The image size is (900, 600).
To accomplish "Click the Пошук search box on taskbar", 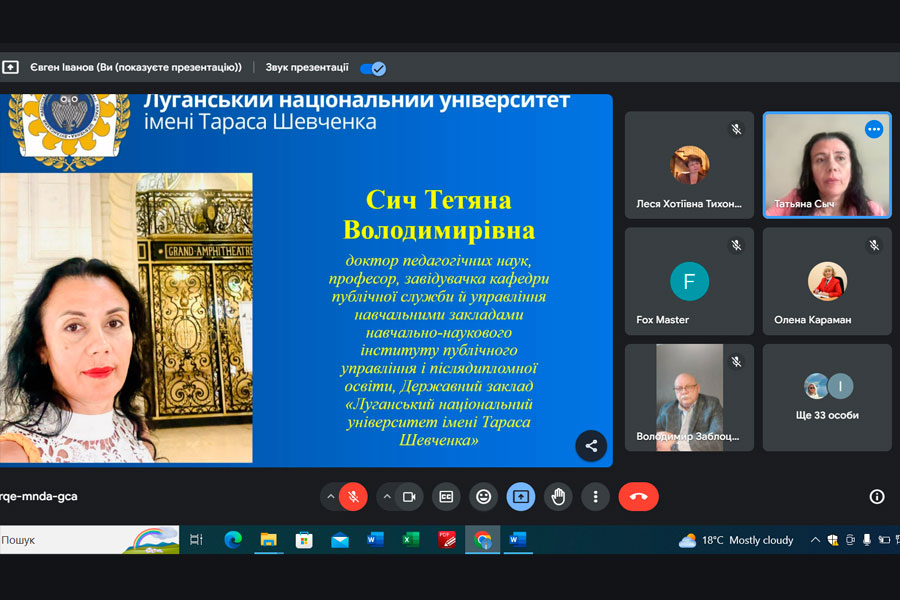I will (x=60, y=540).
